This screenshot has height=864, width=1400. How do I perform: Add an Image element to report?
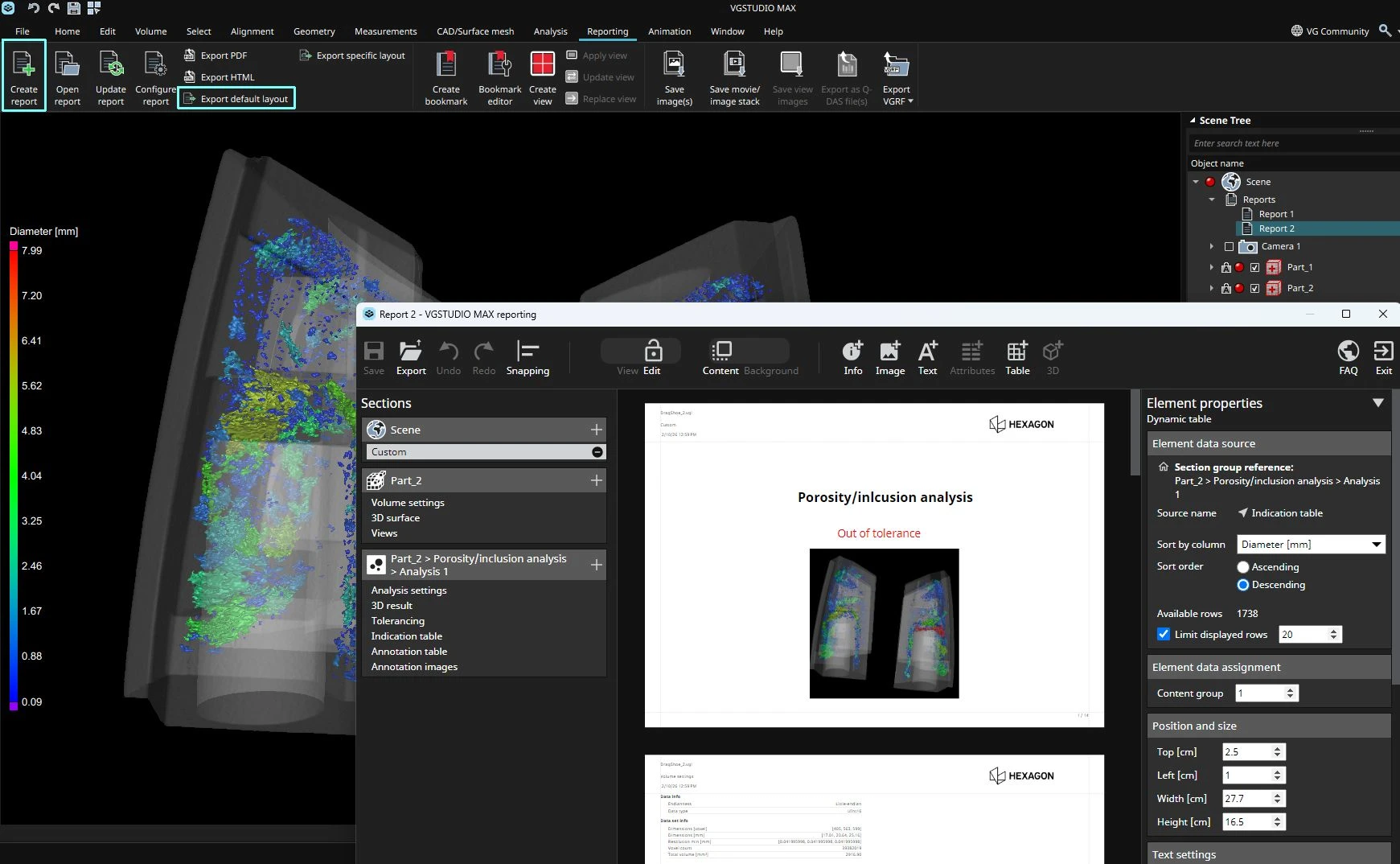pyautogui.click(x=889, y=358)
